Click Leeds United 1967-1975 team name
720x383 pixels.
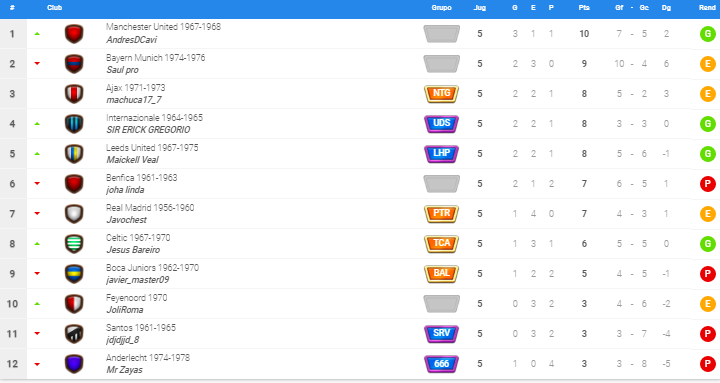152,148
